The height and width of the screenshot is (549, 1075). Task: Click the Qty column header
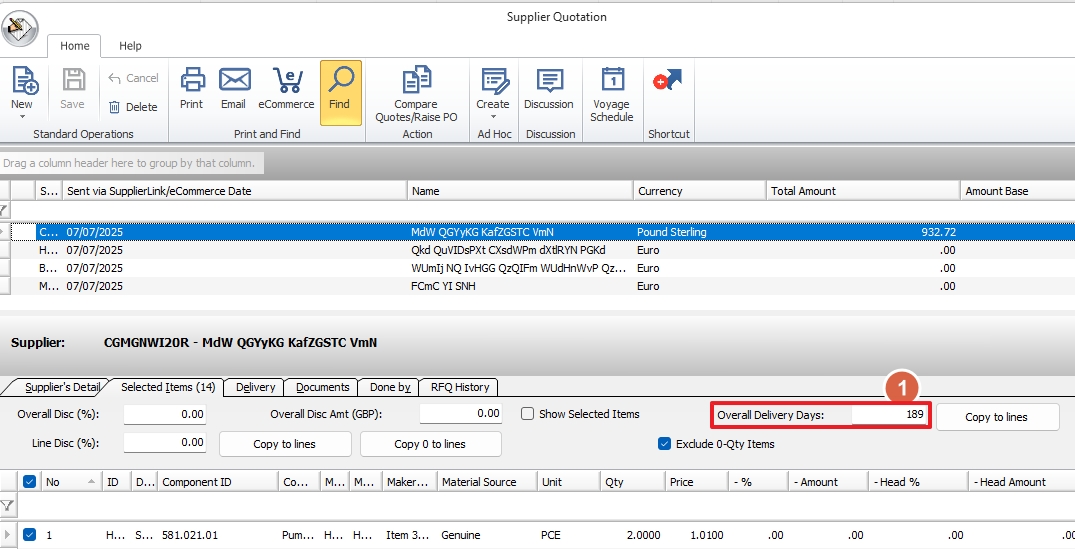click(x=633, y=482)
